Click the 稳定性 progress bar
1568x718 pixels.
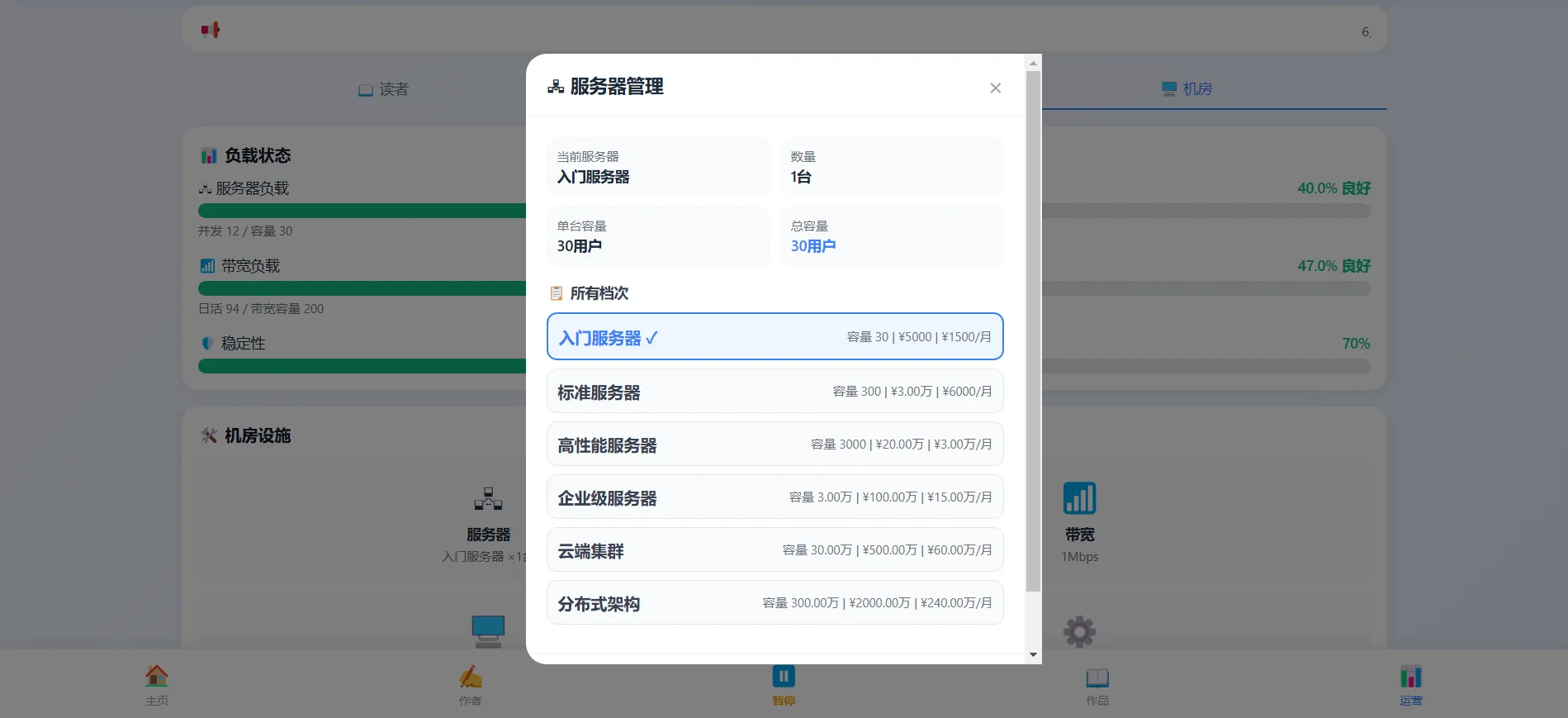[784, 366]
